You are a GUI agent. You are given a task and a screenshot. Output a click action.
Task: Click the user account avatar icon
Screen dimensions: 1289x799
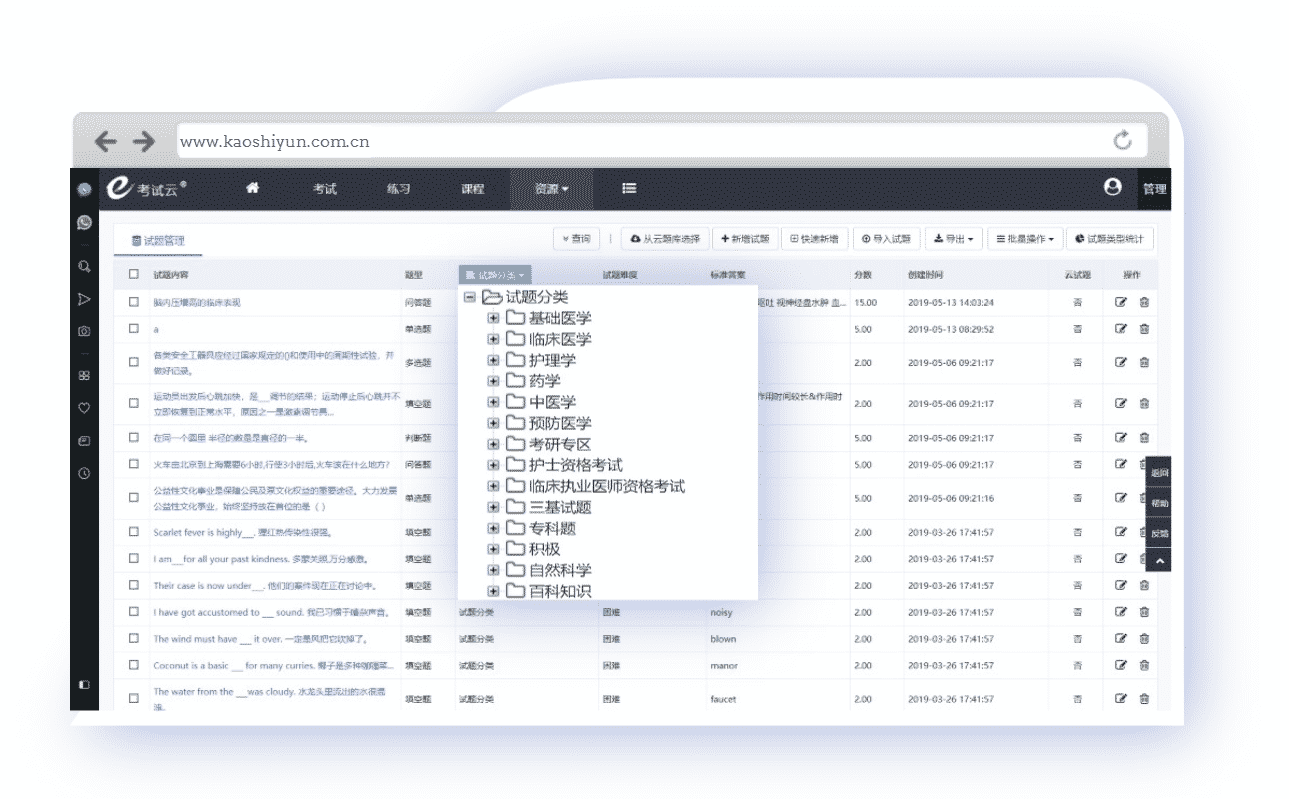1112,187
